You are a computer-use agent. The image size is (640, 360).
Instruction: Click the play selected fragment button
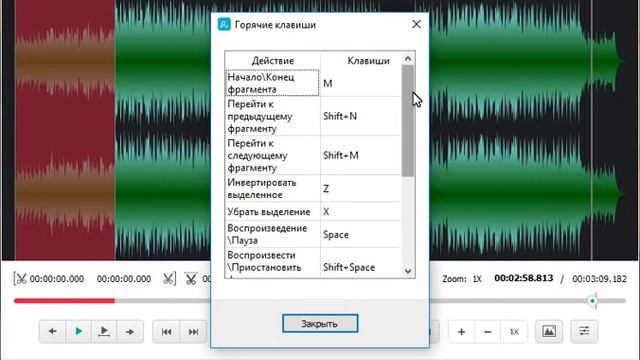pos(104,331)
